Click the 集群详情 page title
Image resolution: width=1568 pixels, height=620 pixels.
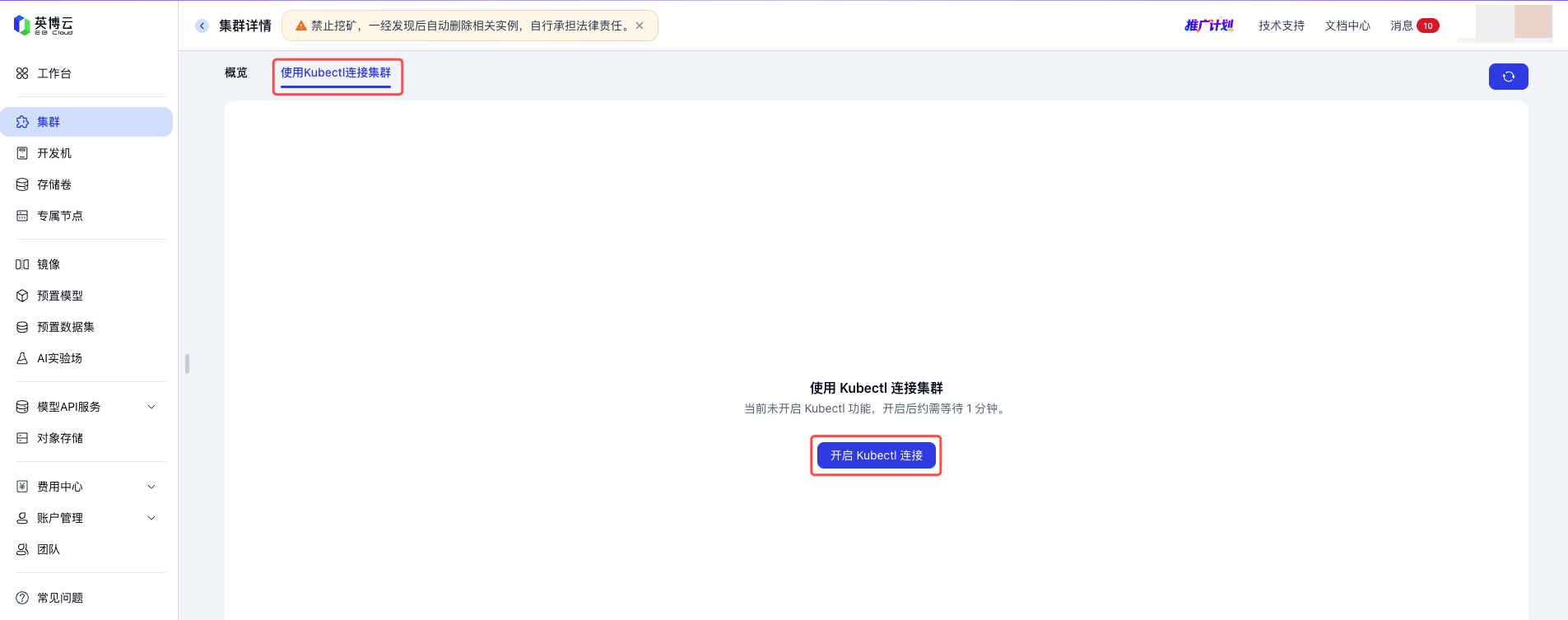point(245,26)
